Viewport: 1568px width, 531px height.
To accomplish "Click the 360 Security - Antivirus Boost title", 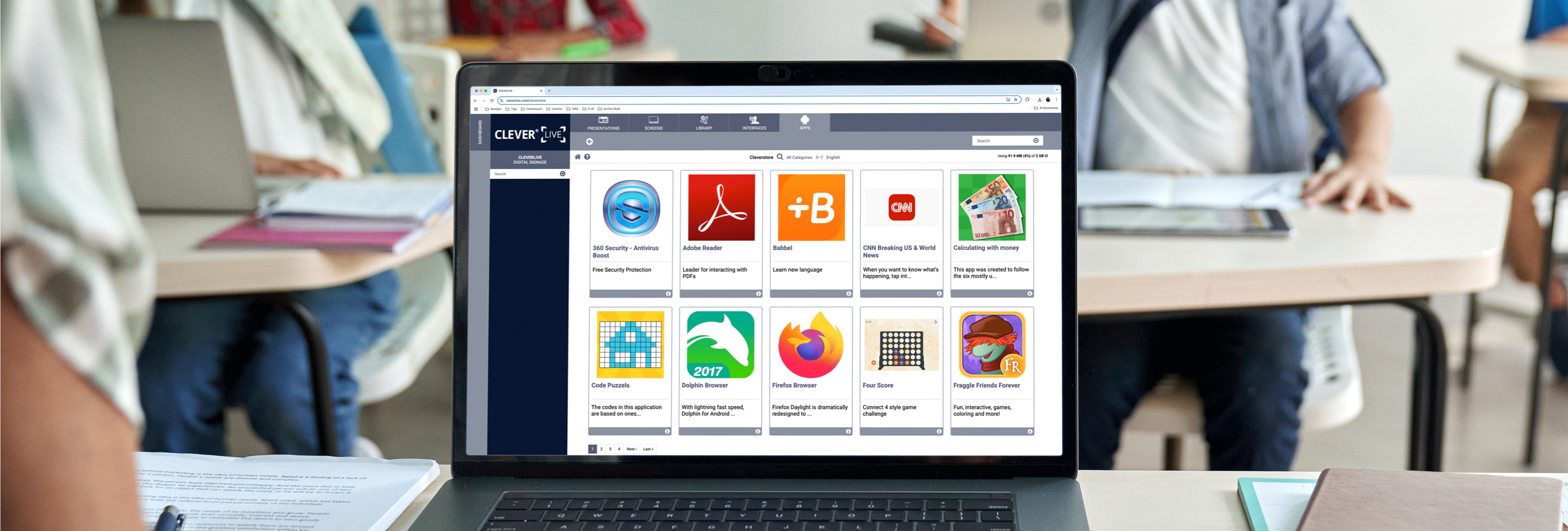I will pyautogui.click(x=625, y=252).
